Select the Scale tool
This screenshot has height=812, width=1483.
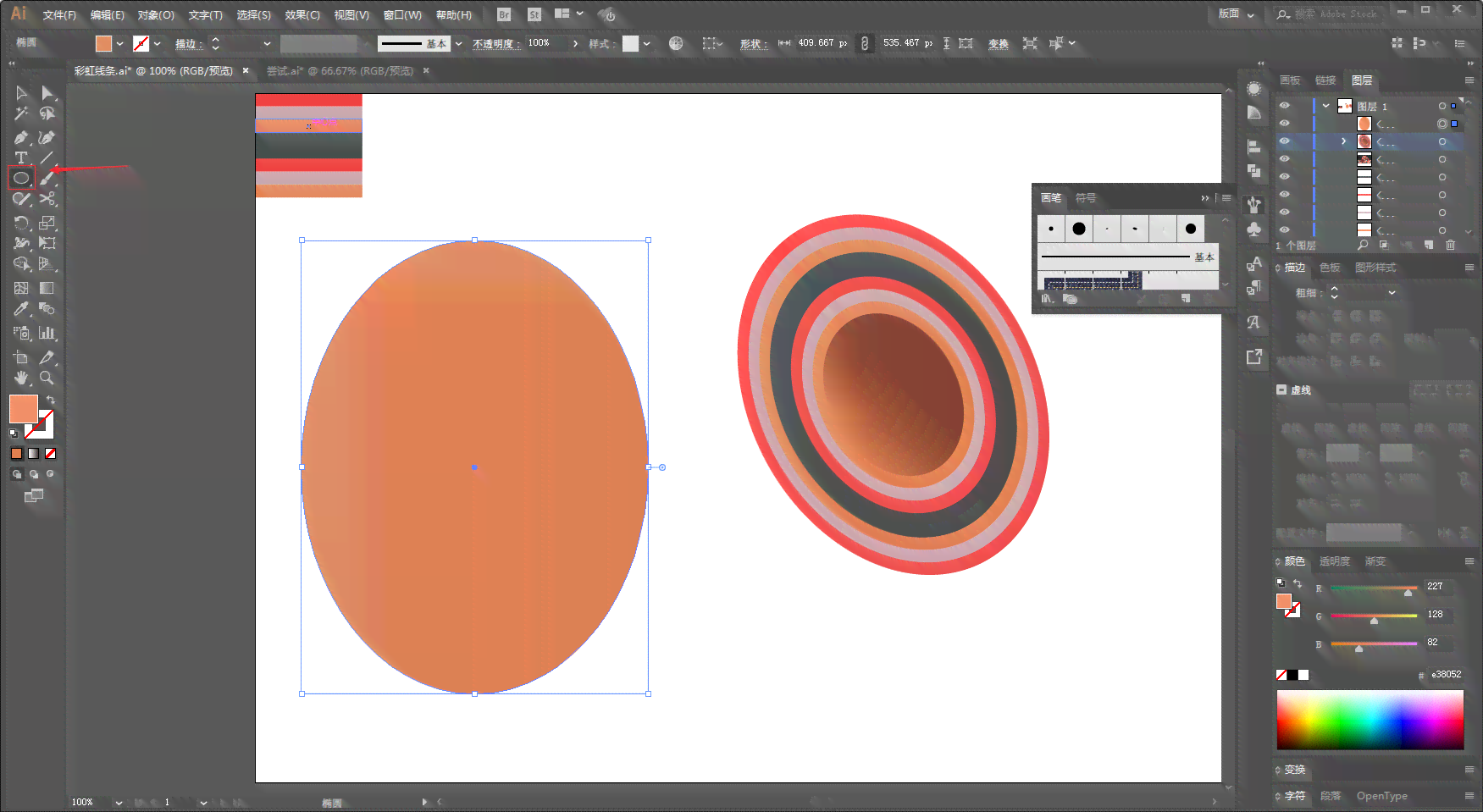[47, 223]
